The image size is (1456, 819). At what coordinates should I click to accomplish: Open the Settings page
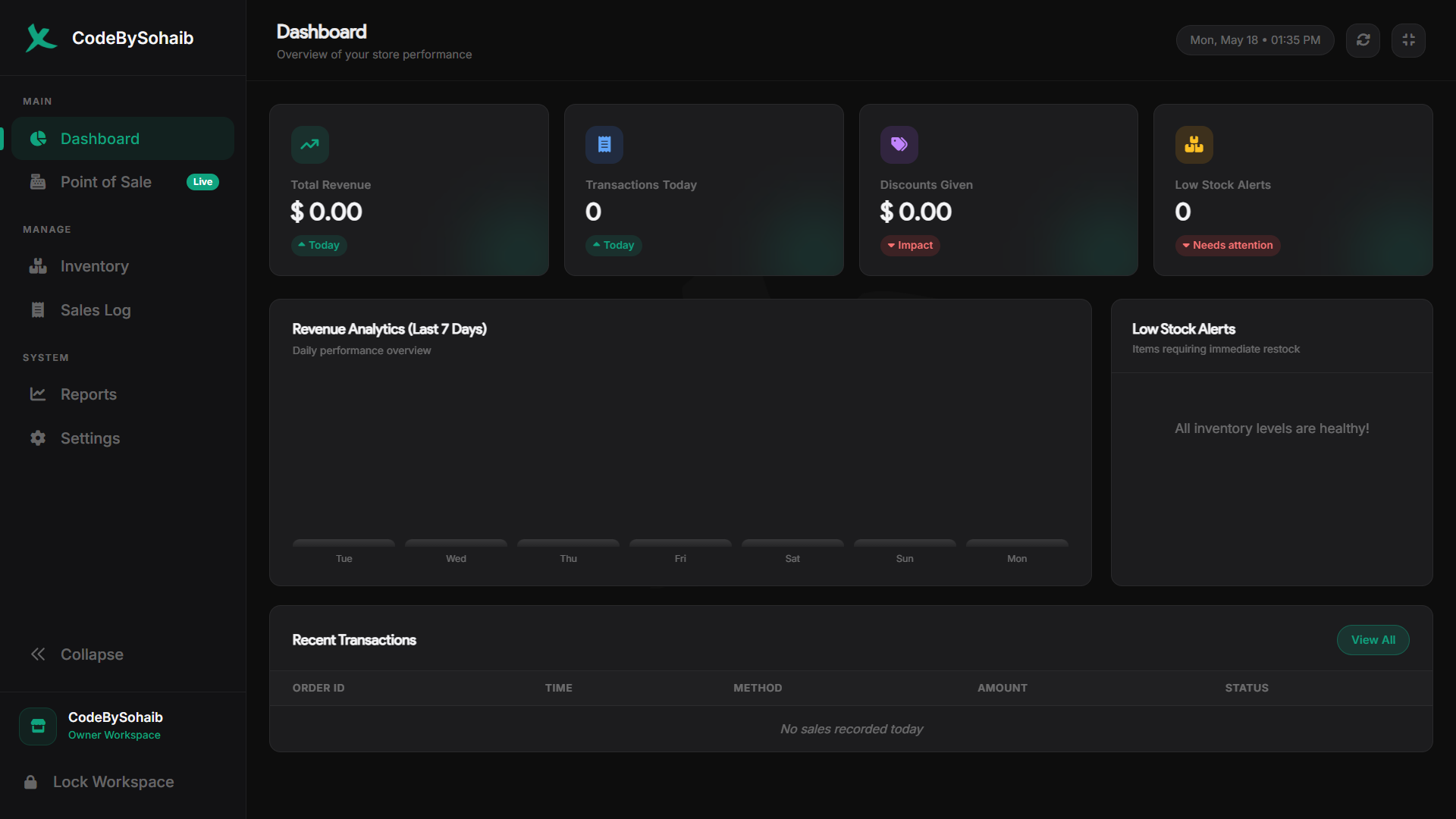(123, 438)
